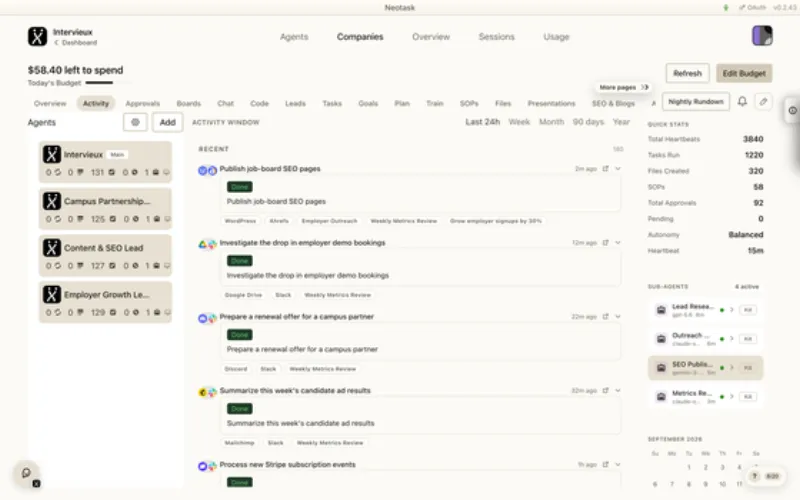
Task: Show More pages double-chevron
Action: (645, 87)
